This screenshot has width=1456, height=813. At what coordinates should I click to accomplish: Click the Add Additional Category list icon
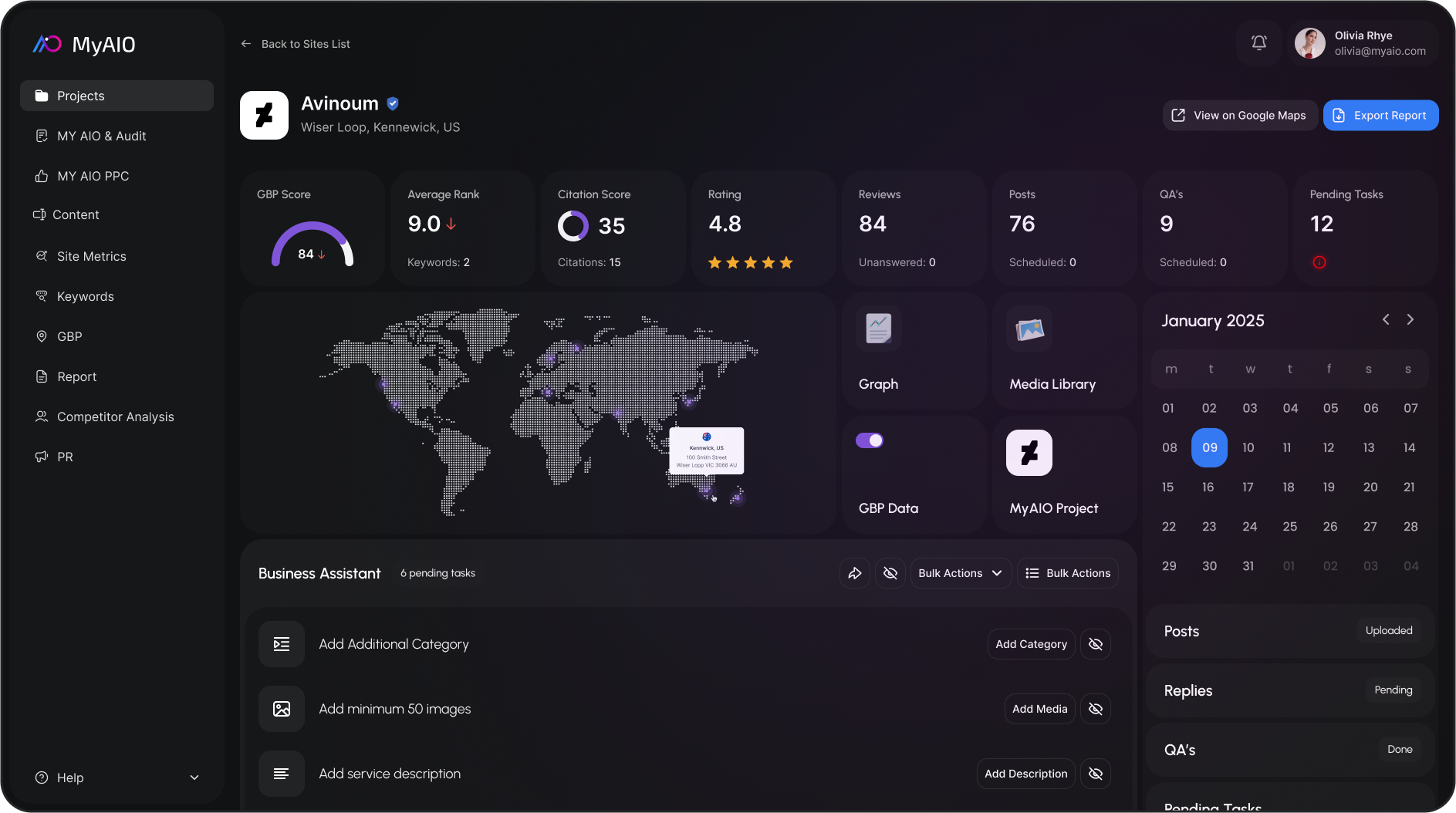point(282,644)
